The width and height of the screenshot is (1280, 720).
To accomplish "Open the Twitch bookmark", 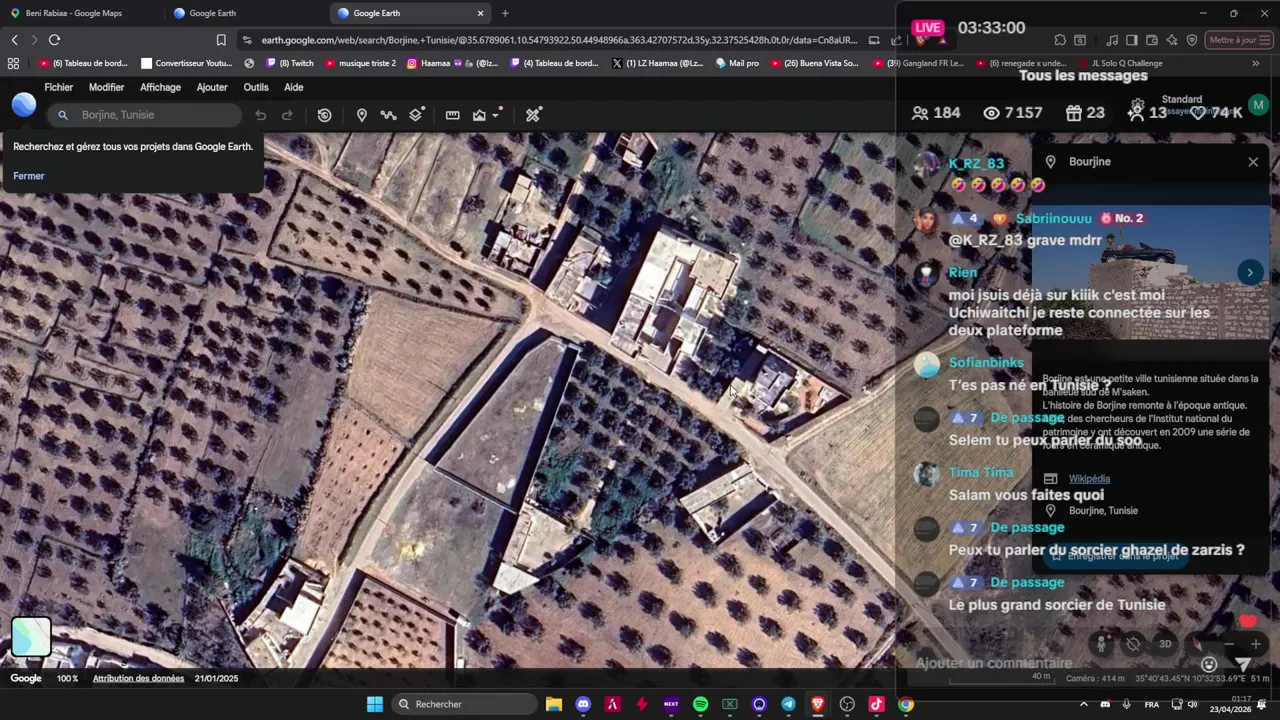I will click(288, 63).
